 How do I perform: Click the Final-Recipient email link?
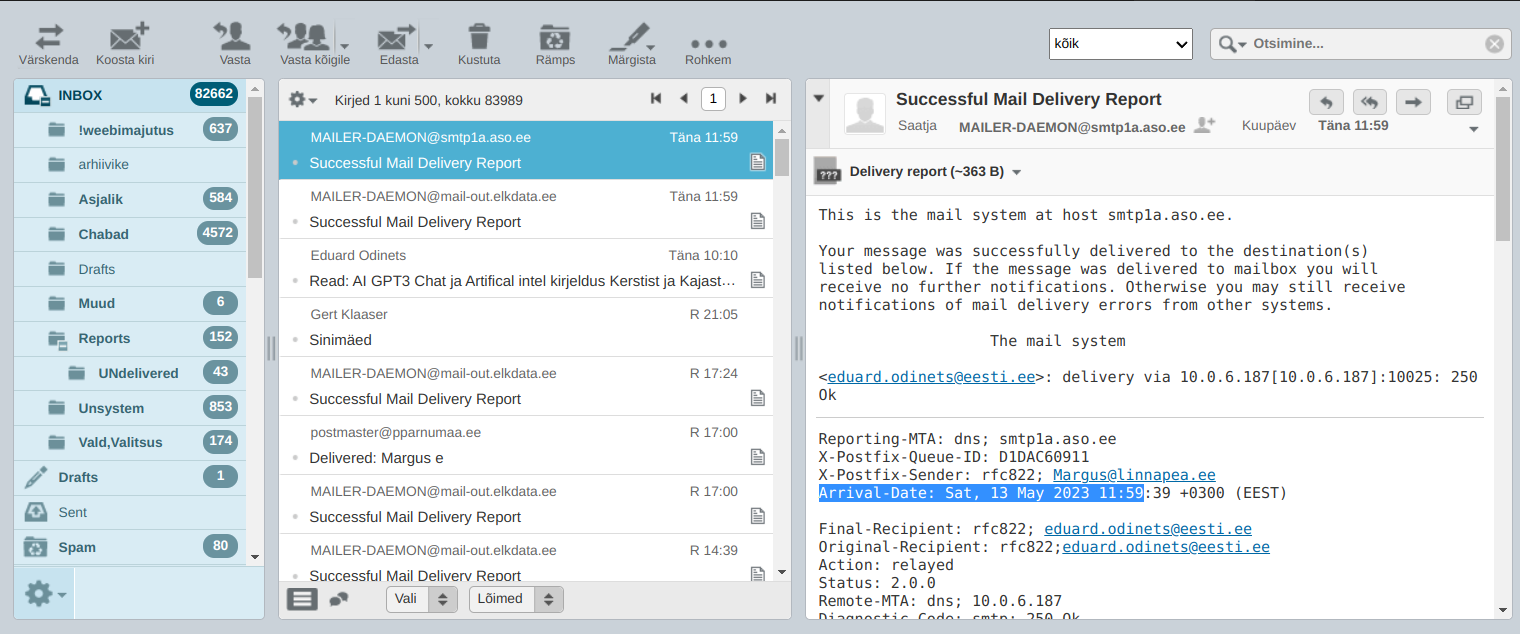1148,528
